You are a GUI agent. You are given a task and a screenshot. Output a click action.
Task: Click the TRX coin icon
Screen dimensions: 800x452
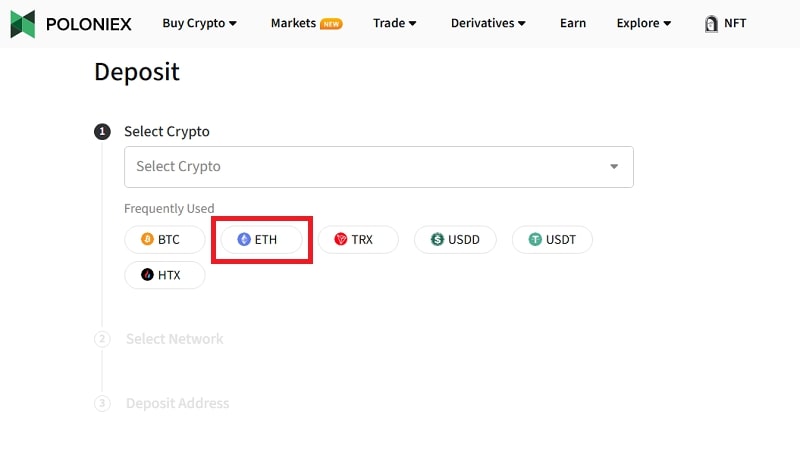341,240
